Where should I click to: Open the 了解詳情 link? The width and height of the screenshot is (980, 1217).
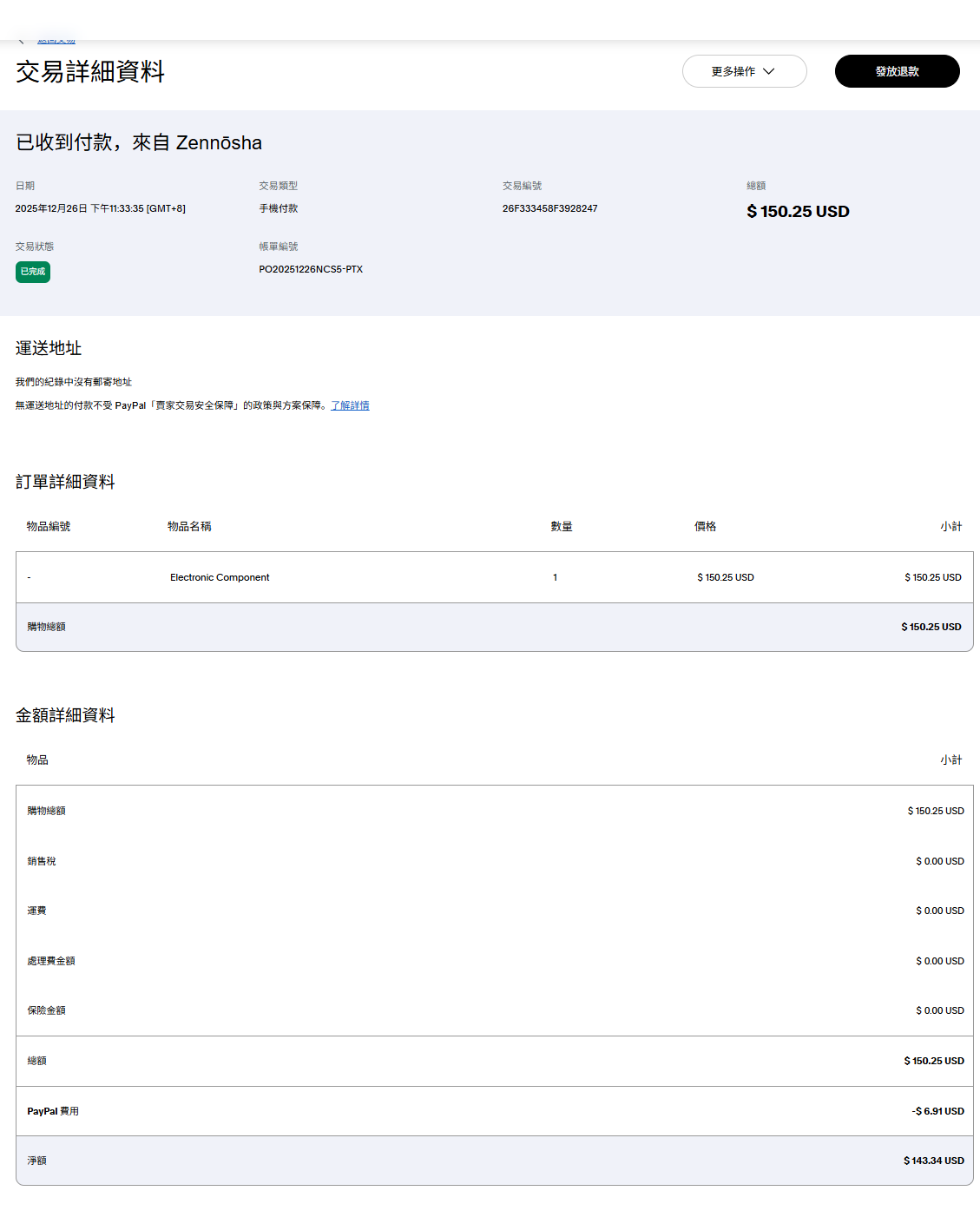(x=350, y=405)
